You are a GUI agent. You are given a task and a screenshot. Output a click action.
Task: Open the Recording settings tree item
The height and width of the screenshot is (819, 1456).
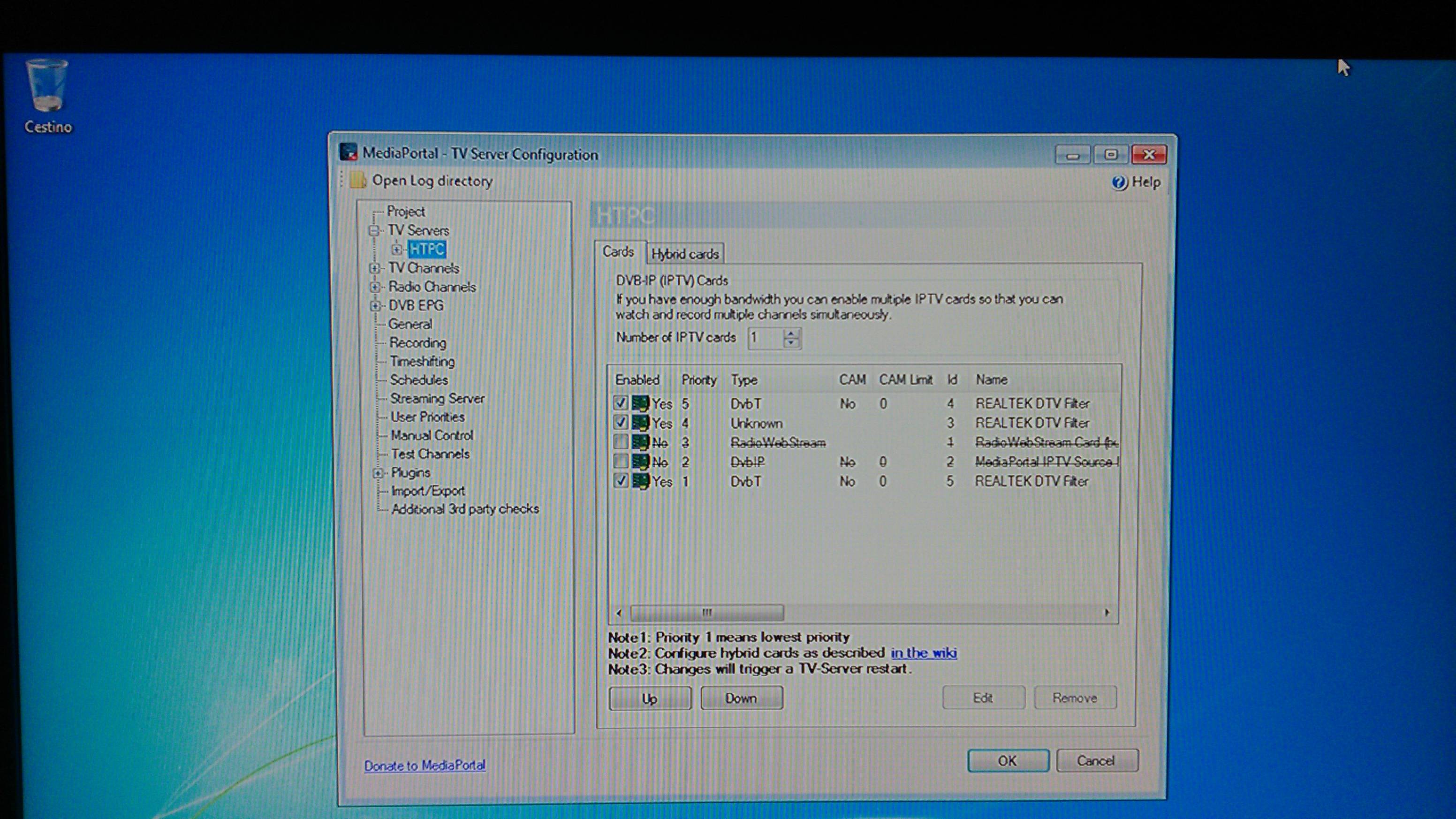point(417,342)
